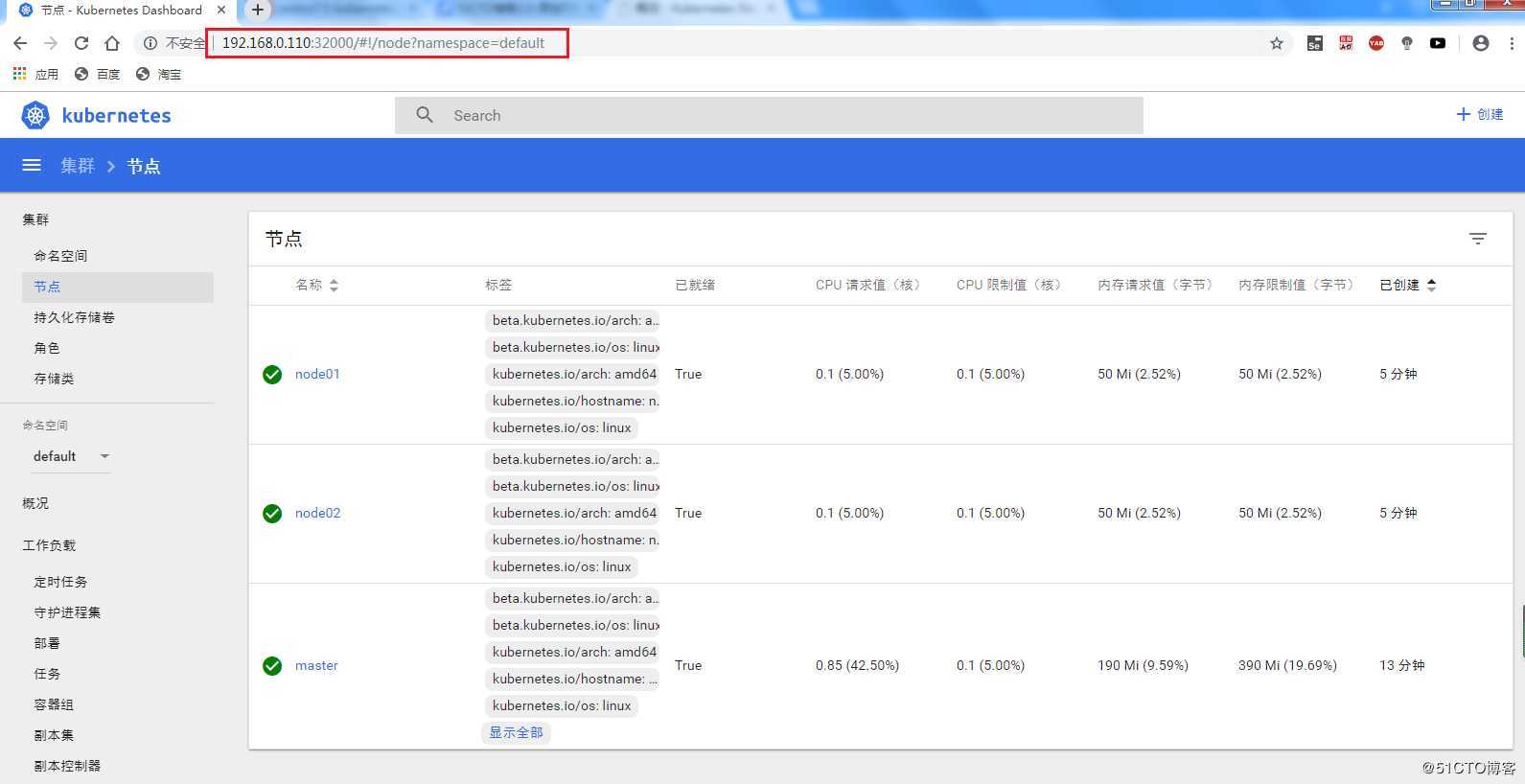
Task: Click the Kubernetes logo
Action: (35, 116)
